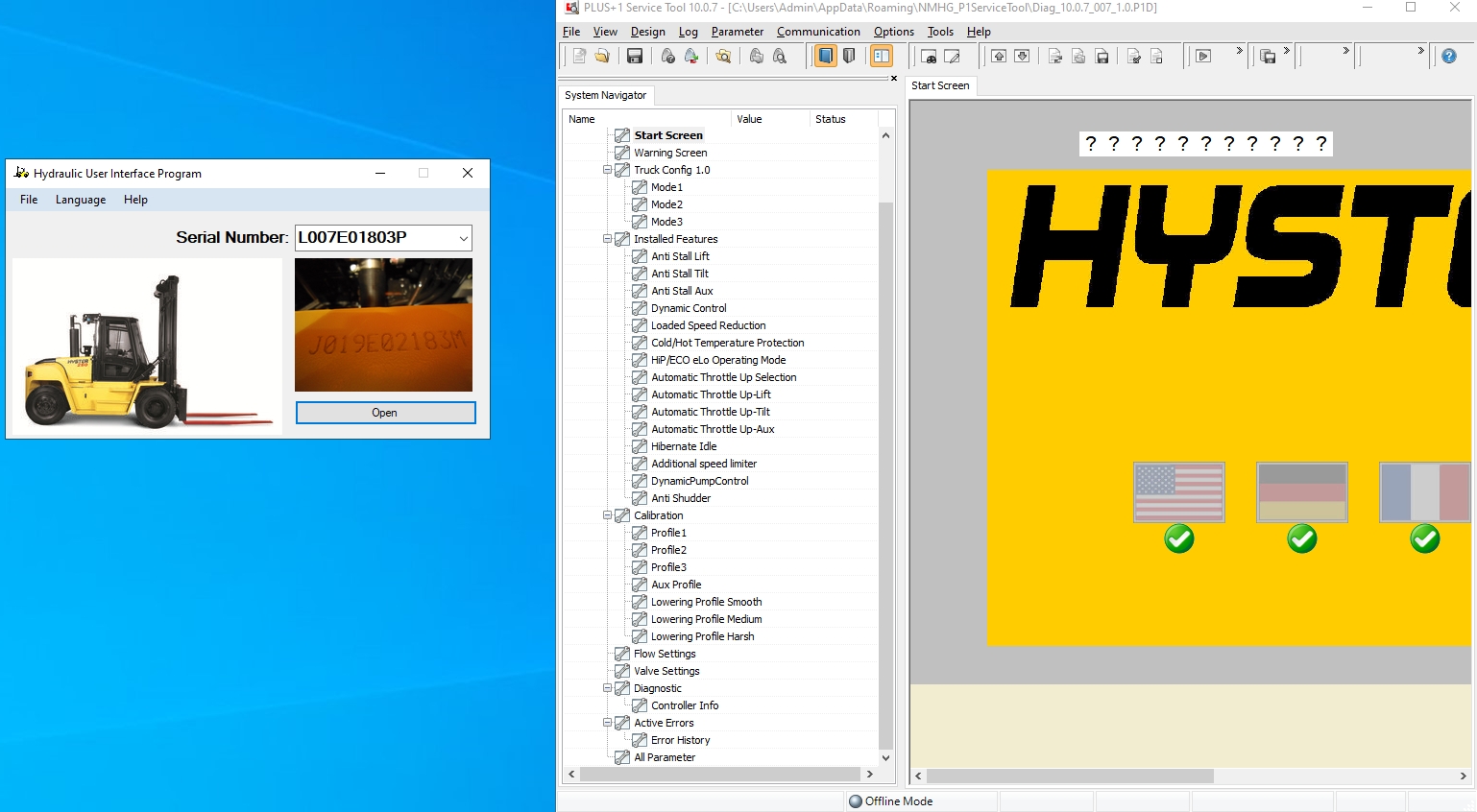Launch the play/run diagnostic toolbar icon
Viewport: 1477px width, 812px height.
click(x=1203, y=56)
